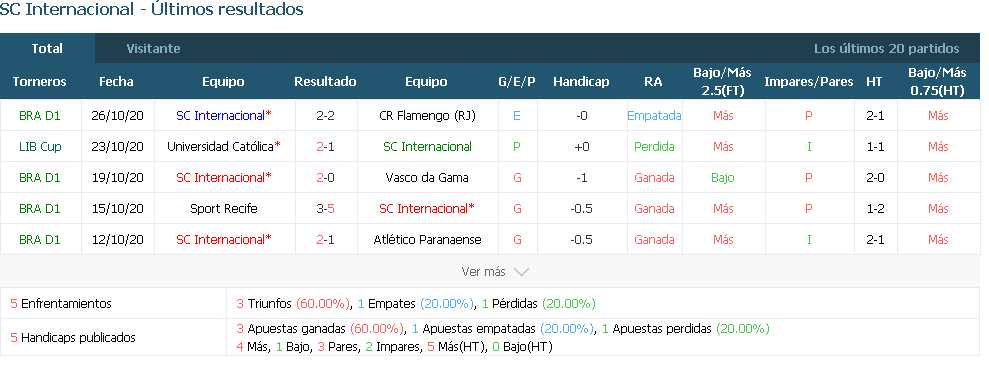Viewport: 989px width, 368px height.
Task: Open Sport Recife team page
Action: [223, 208]
